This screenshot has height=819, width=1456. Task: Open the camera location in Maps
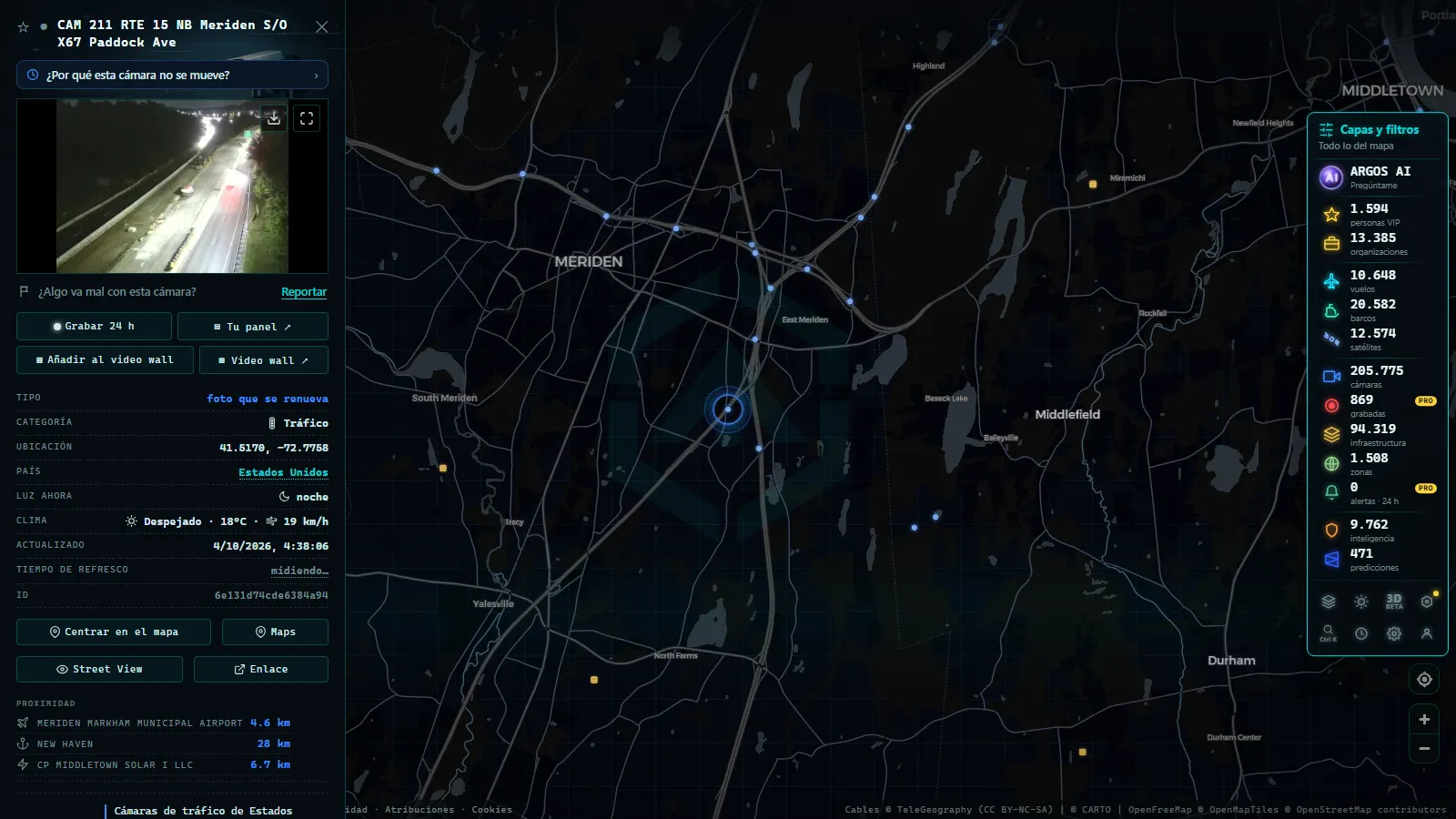[x=275, y=632]
